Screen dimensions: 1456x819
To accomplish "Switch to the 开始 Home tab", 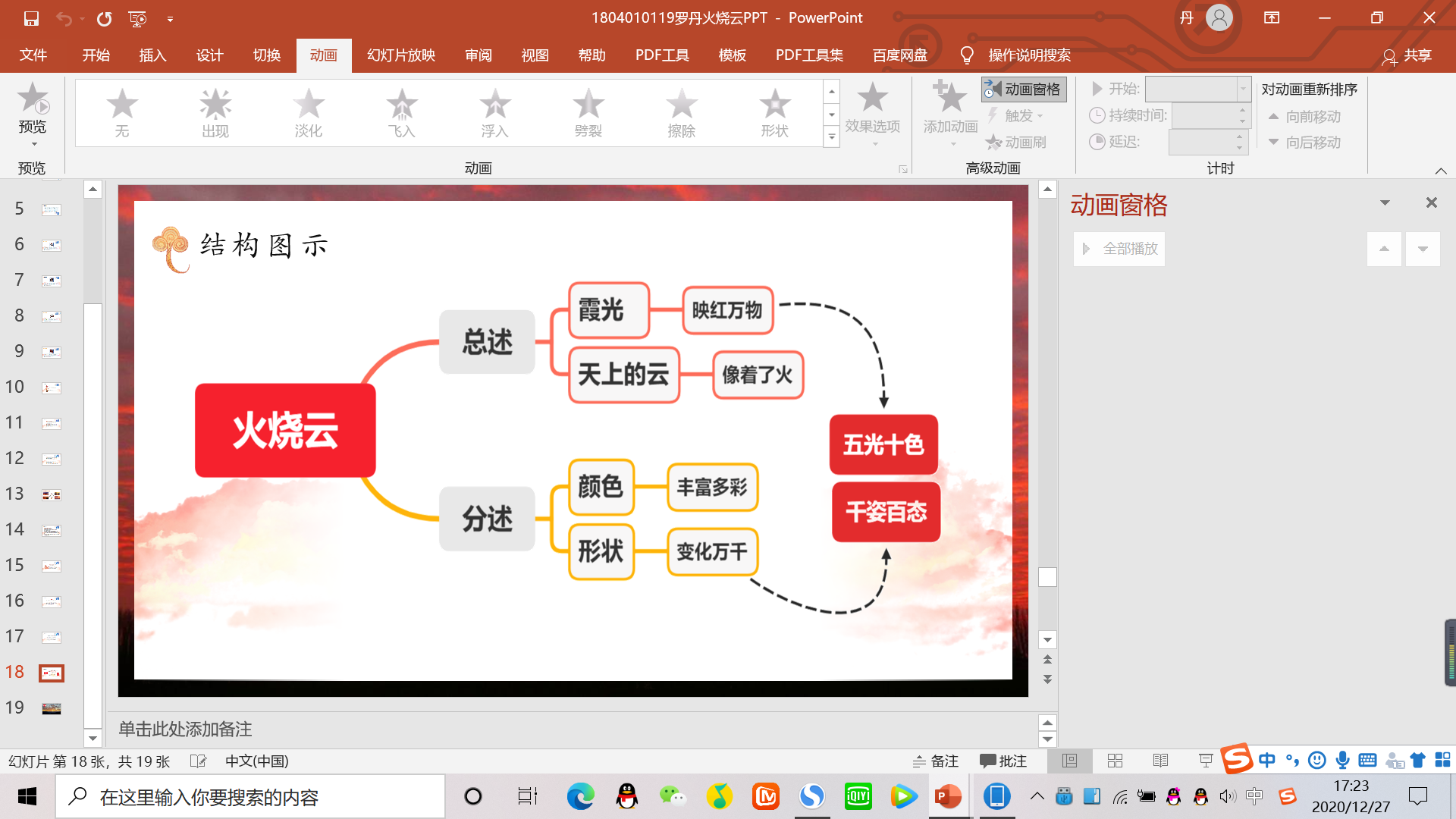I will pyautogui.click(x=96, y=55).
